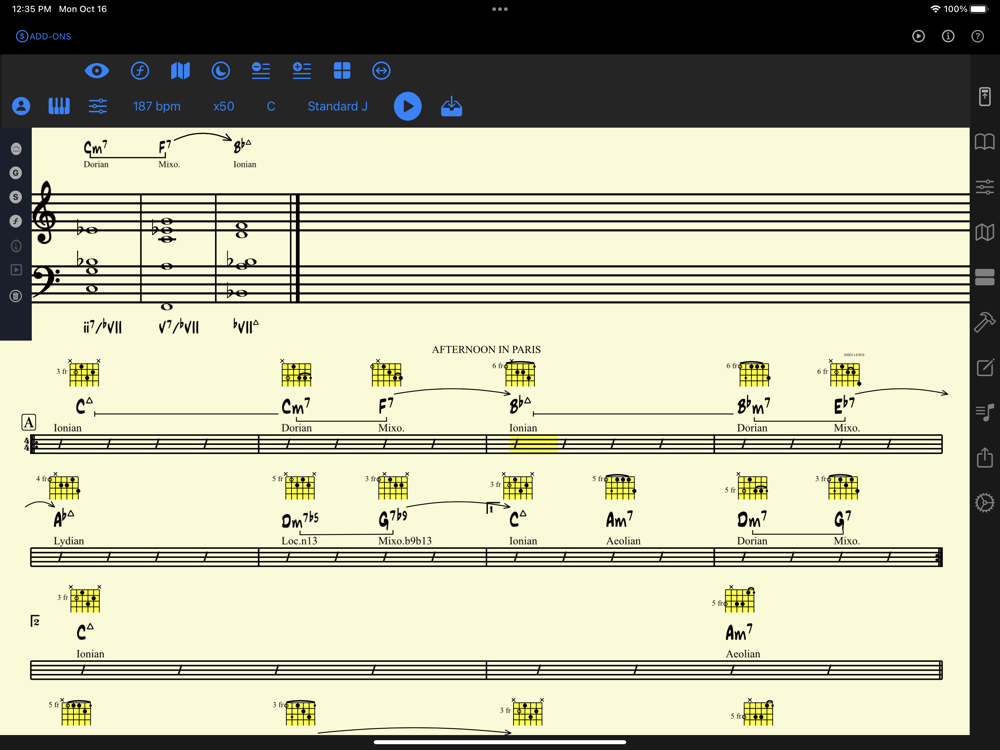The height and width of the screenshot is (750, 1000).
Task: Open the ADD-ONS link
Action: coord(43,36)
